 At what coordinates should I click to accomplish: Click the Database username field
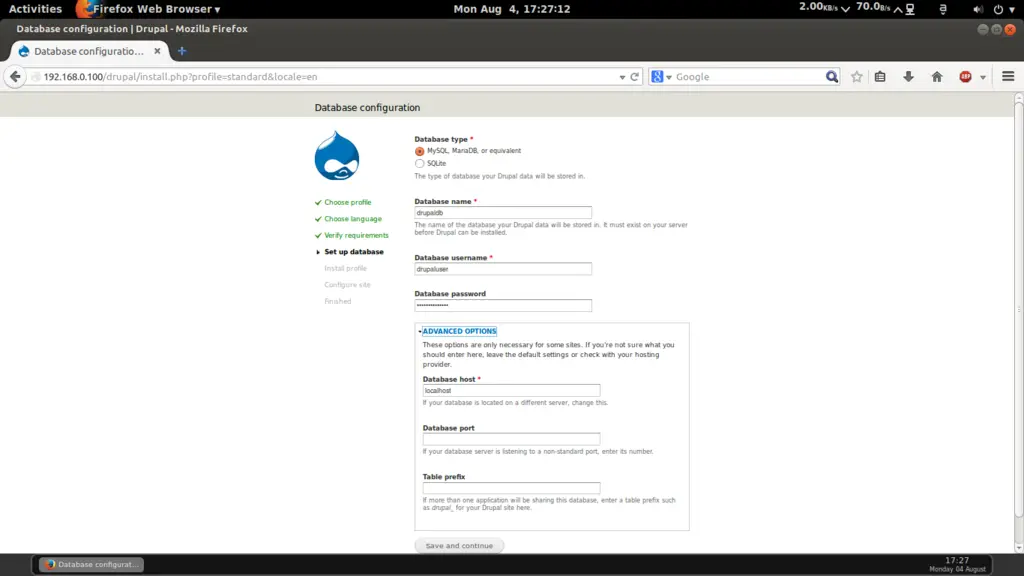click(x=503, y=269)
